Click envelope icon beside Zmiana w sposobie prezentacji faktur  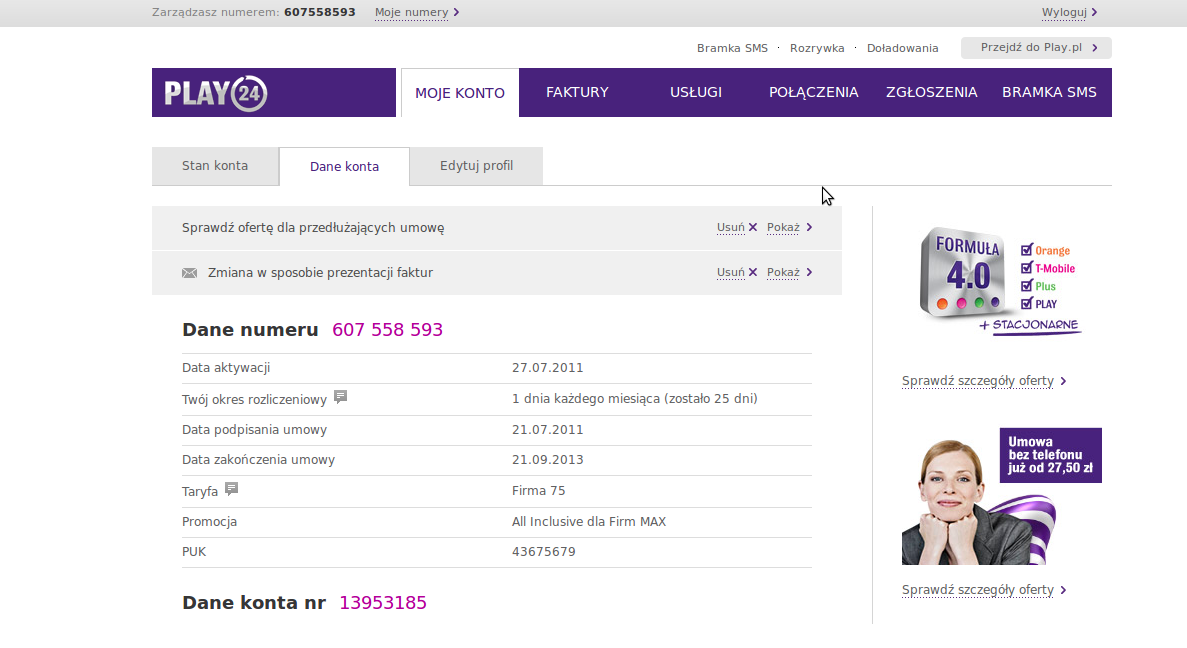[189, 273]
